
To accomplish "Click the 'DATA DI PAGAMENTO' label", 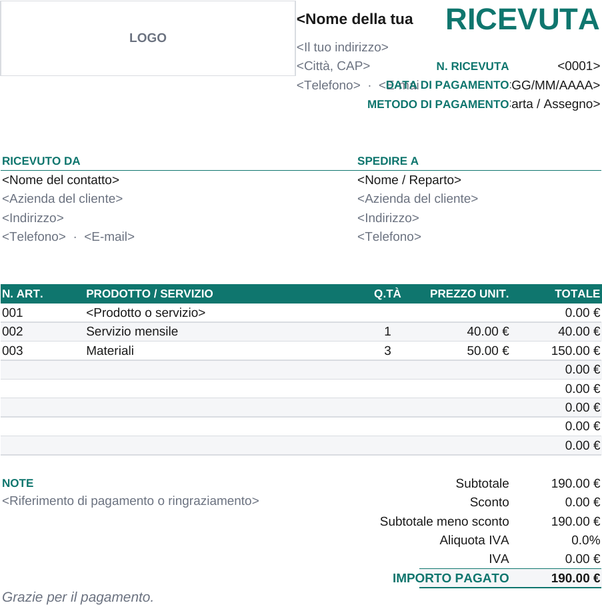I will point(448,85).
